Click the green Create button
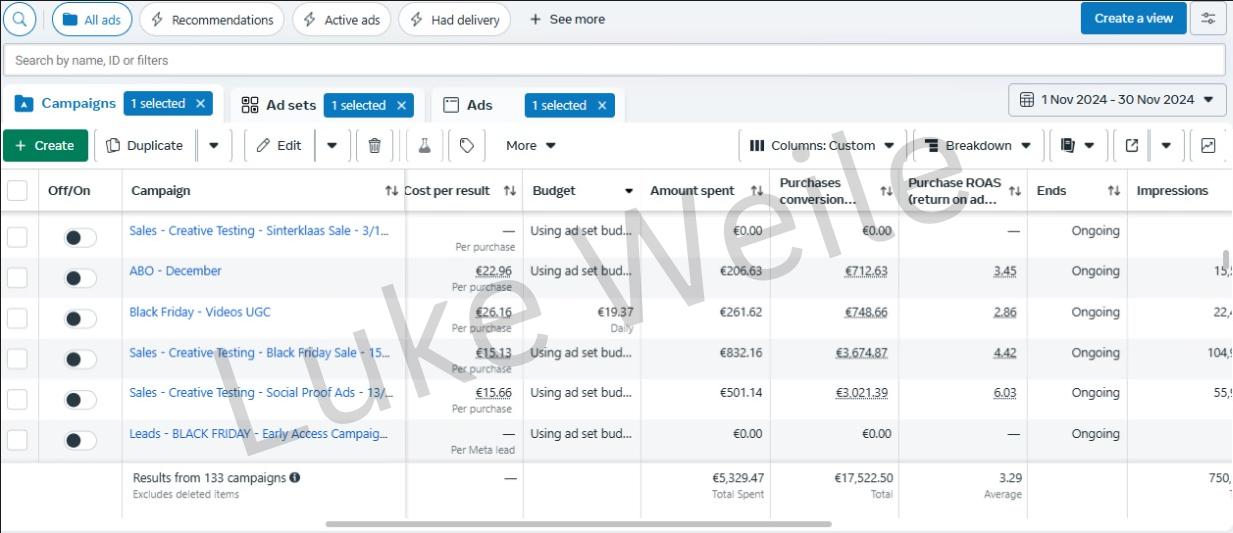The width and height of the screenshot is (1233, 533). pos(45,145)
